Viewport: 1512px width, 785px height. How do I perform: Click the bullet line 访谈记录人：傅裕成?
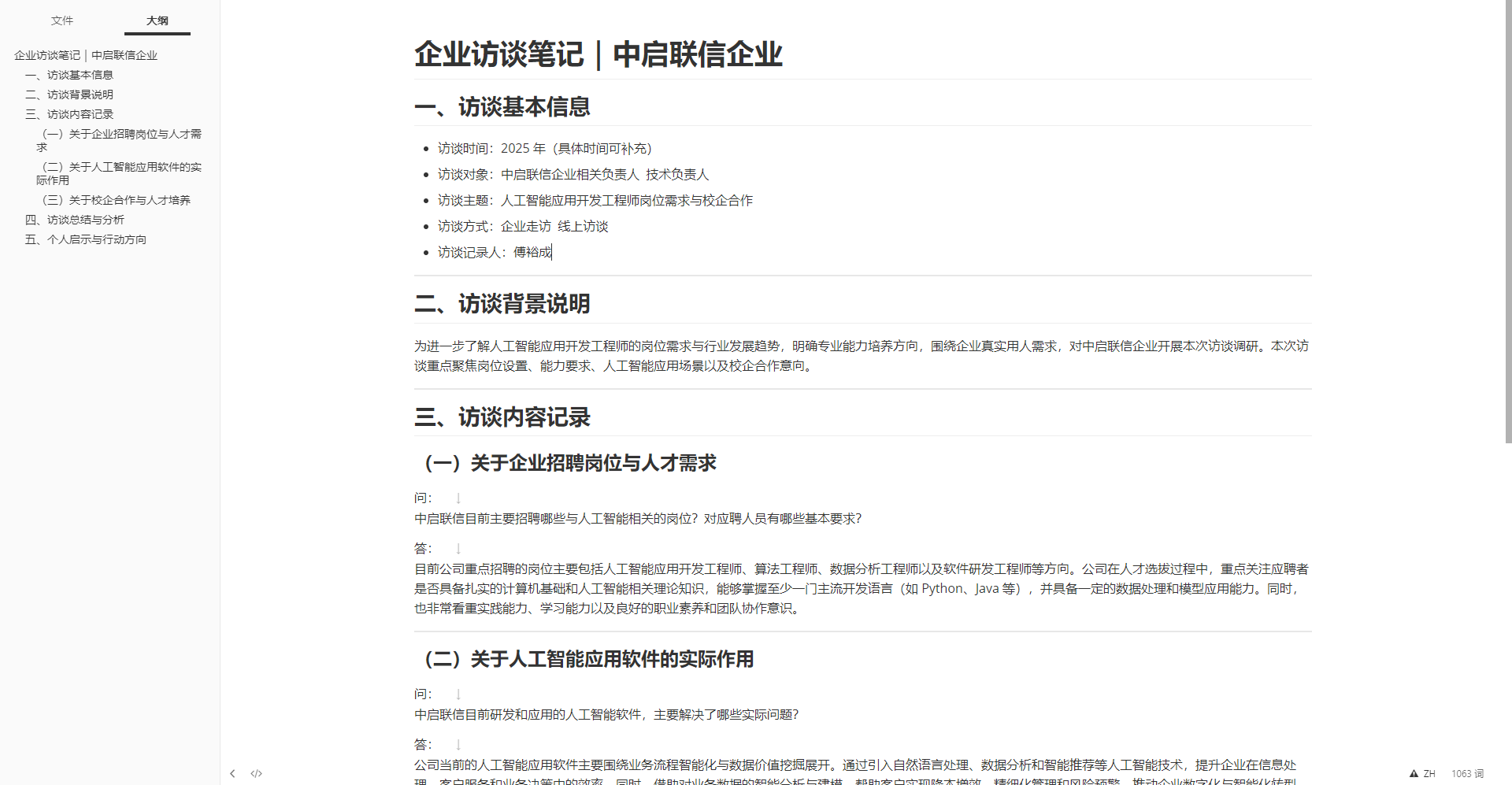pos(495,252)
